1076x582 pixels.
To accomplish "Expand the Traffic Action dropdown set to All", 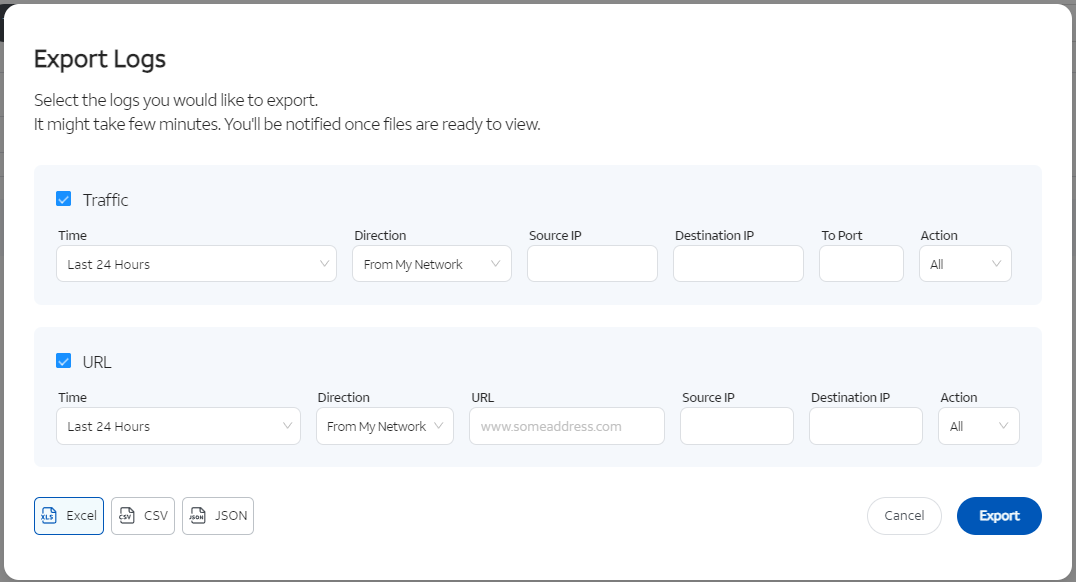I will [x=964, y=263].
